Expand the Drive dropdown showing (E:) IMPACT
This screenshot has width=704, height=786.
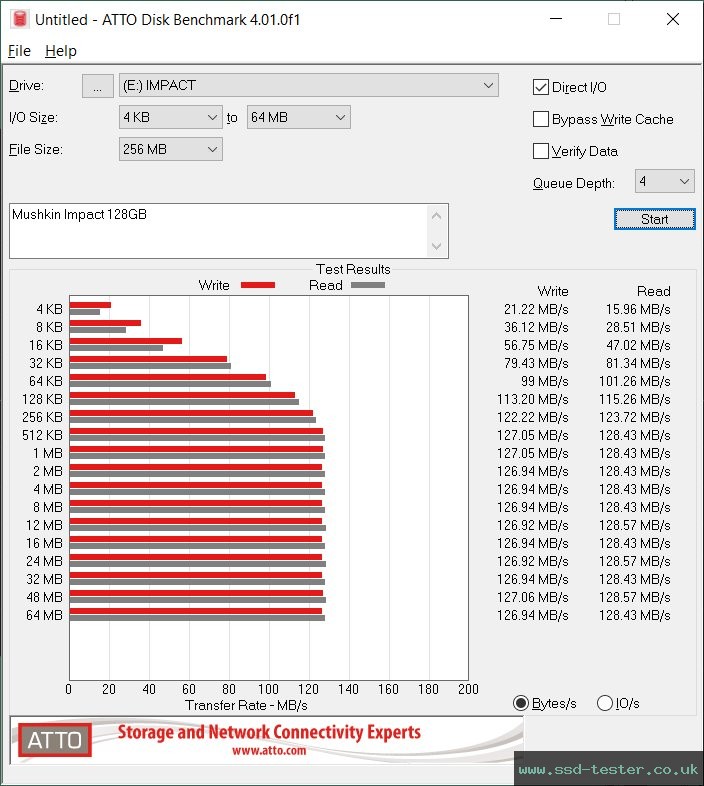308,86
